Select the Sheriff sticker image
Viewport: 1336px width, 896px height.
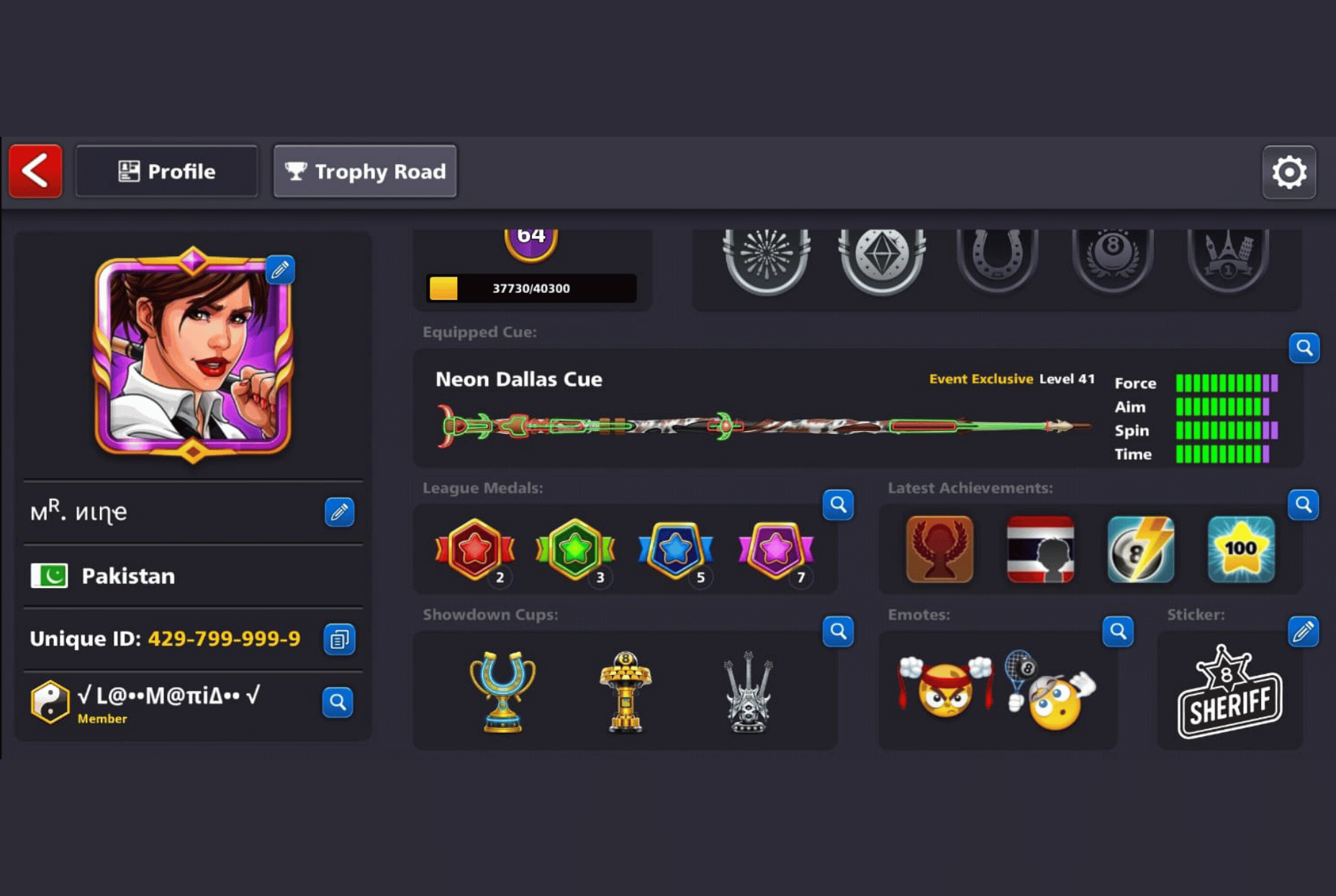(1229, 692)
